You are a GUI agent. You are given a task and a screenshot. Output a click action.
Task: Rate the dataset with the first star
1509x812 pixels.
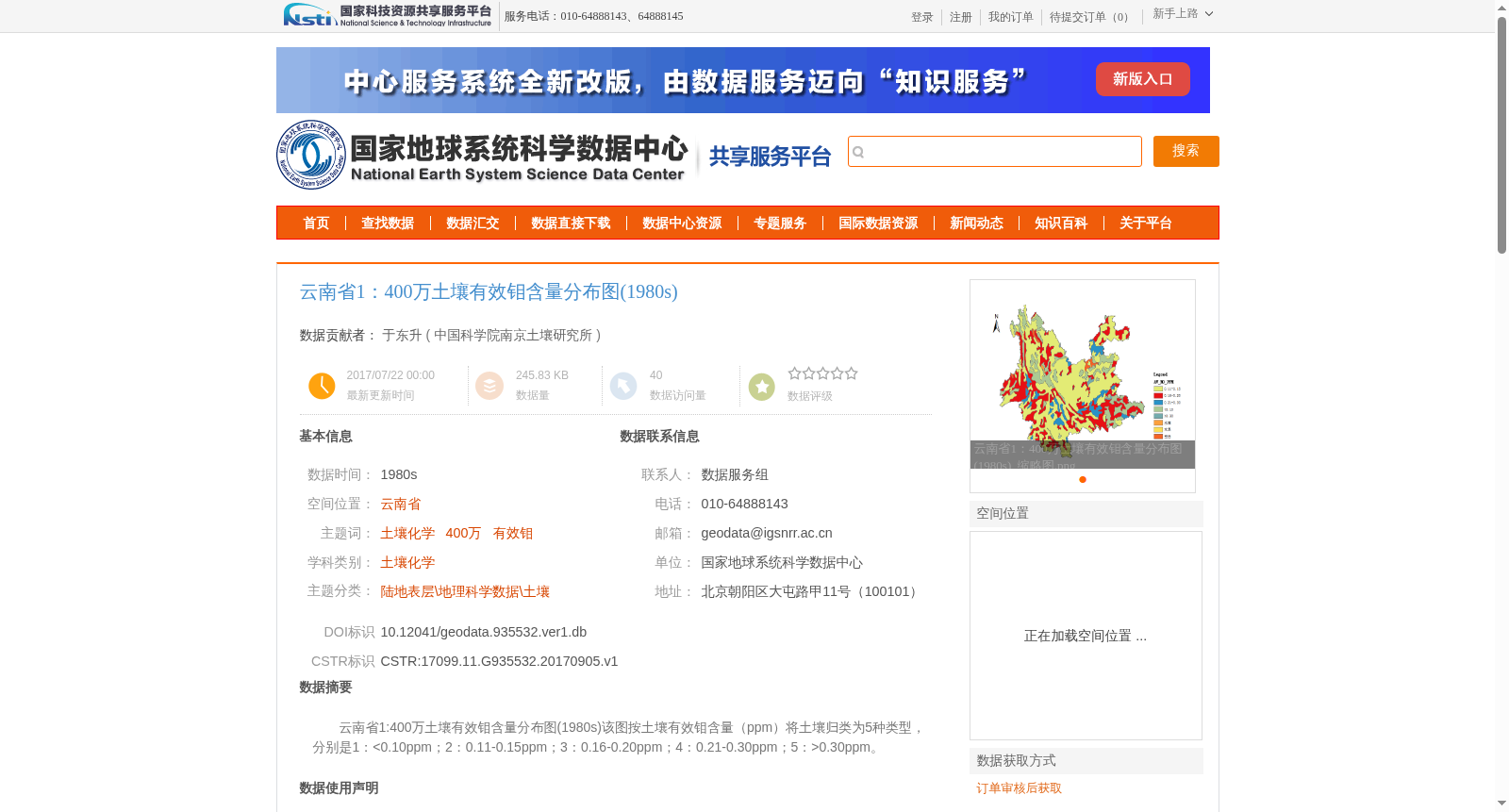point(794,373)
